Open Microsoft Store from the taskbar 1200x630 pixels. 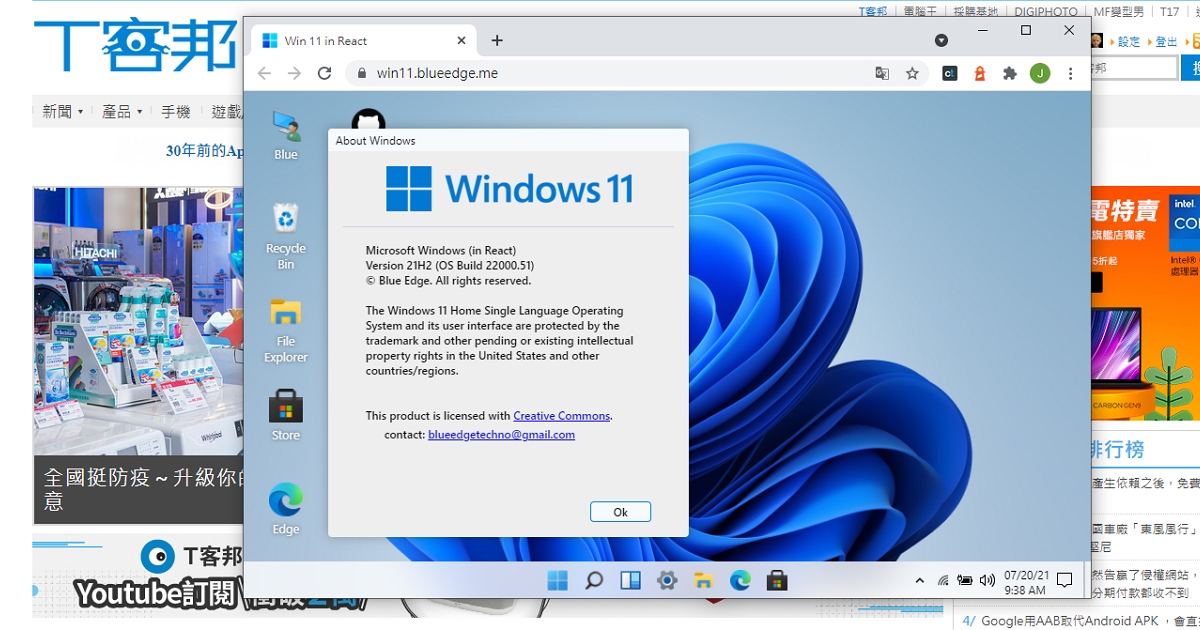point(776,580)
